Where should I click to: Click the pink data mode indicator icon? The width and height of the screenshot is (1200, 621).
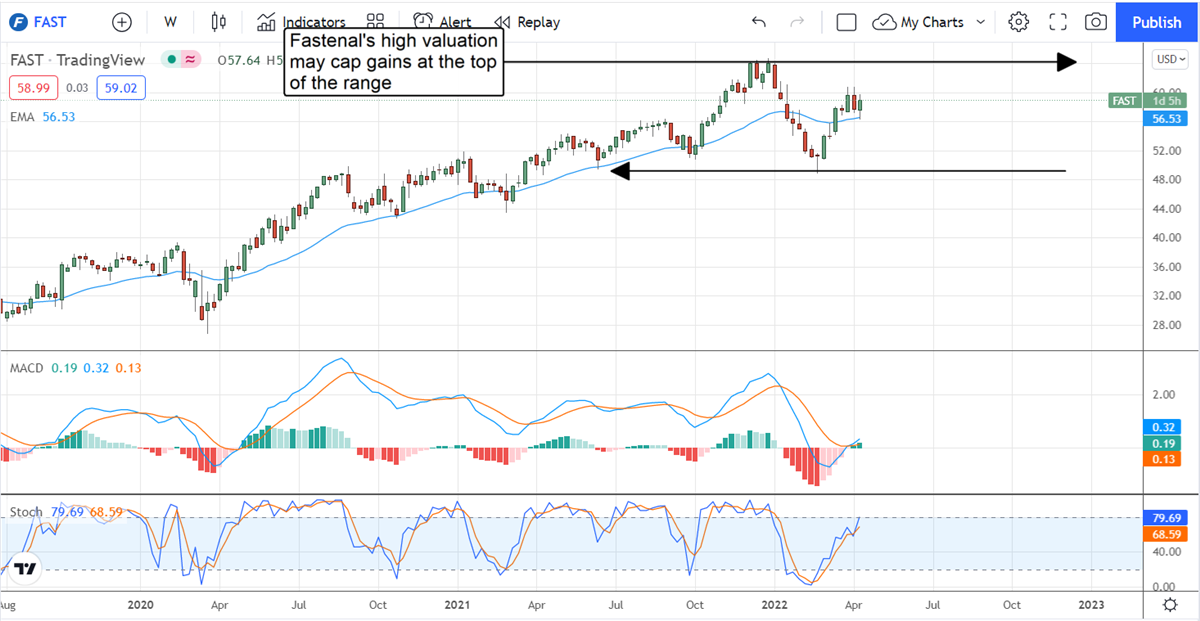point(189,60)
